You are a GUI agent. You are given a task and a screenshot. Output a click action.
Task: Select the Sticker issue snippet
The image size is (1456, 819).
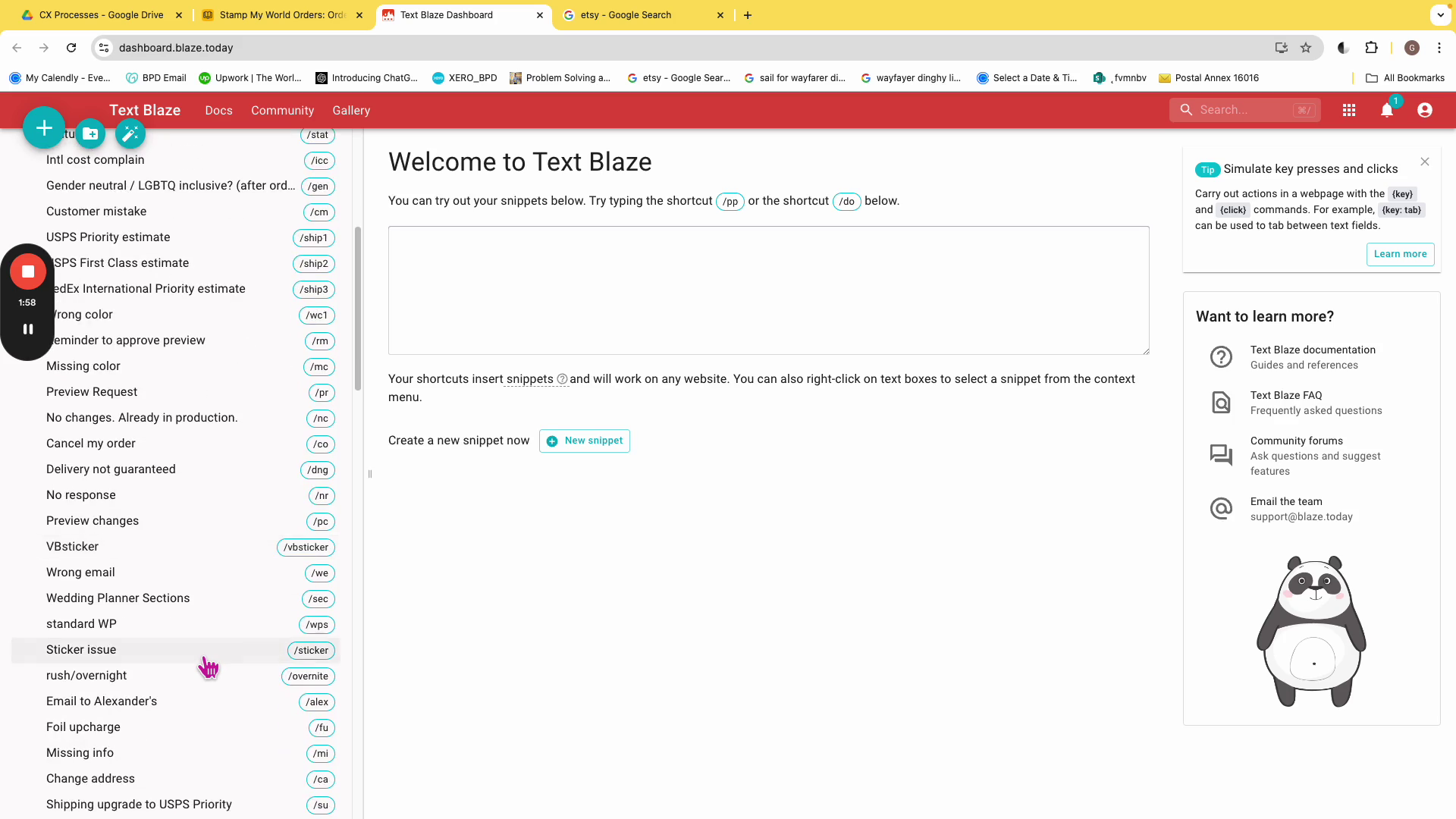pyautogui.click(x=81, y=650)
